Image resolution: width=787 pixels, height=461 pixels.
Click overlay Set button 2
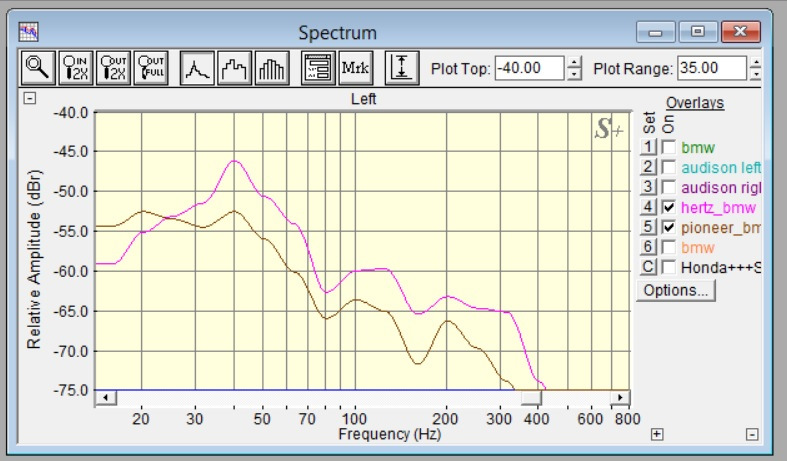click(x=648, y=167)
